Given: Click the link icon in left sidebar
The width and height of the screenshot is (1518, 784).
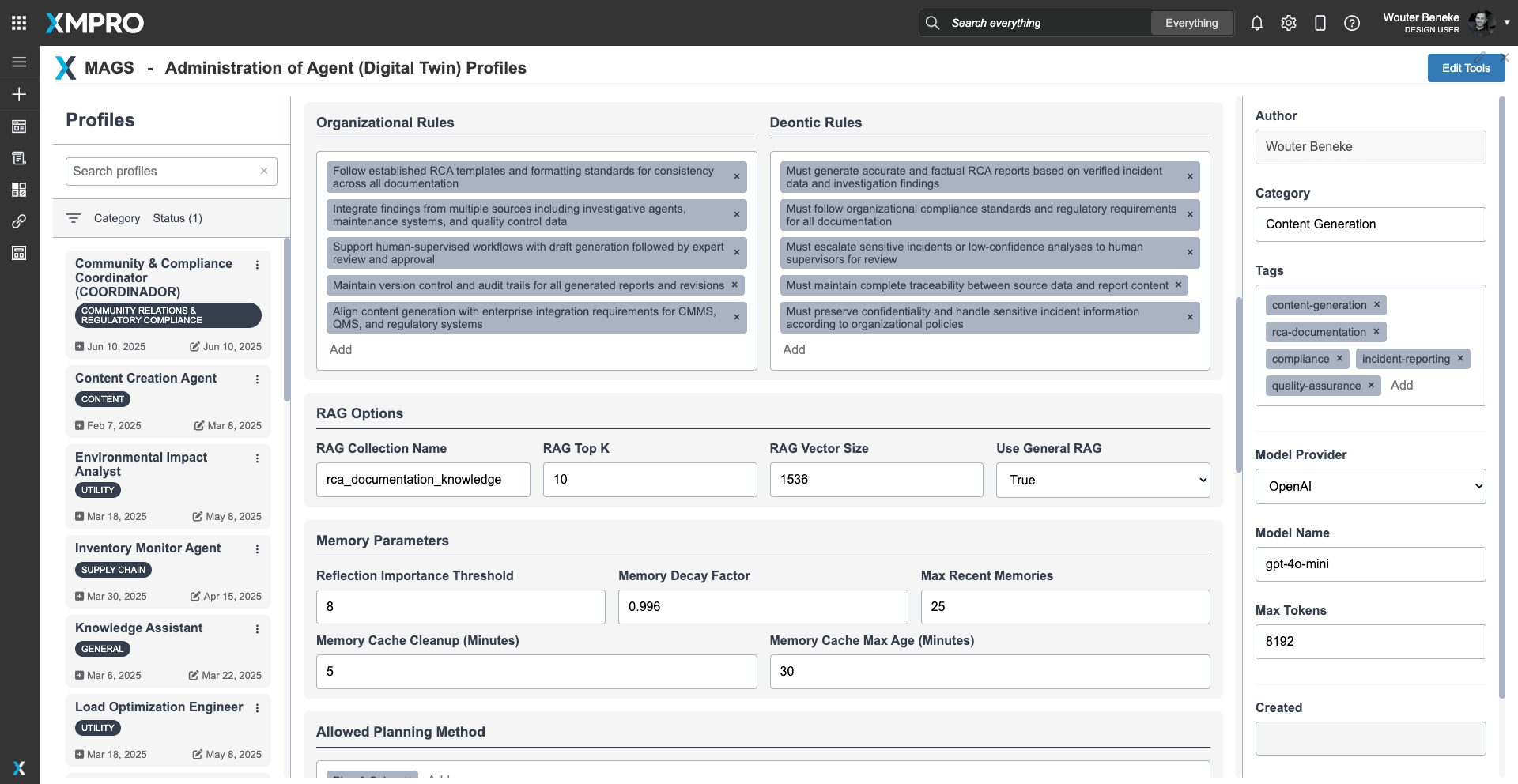Looking at the screenshot, I should (x=19, y=221).
